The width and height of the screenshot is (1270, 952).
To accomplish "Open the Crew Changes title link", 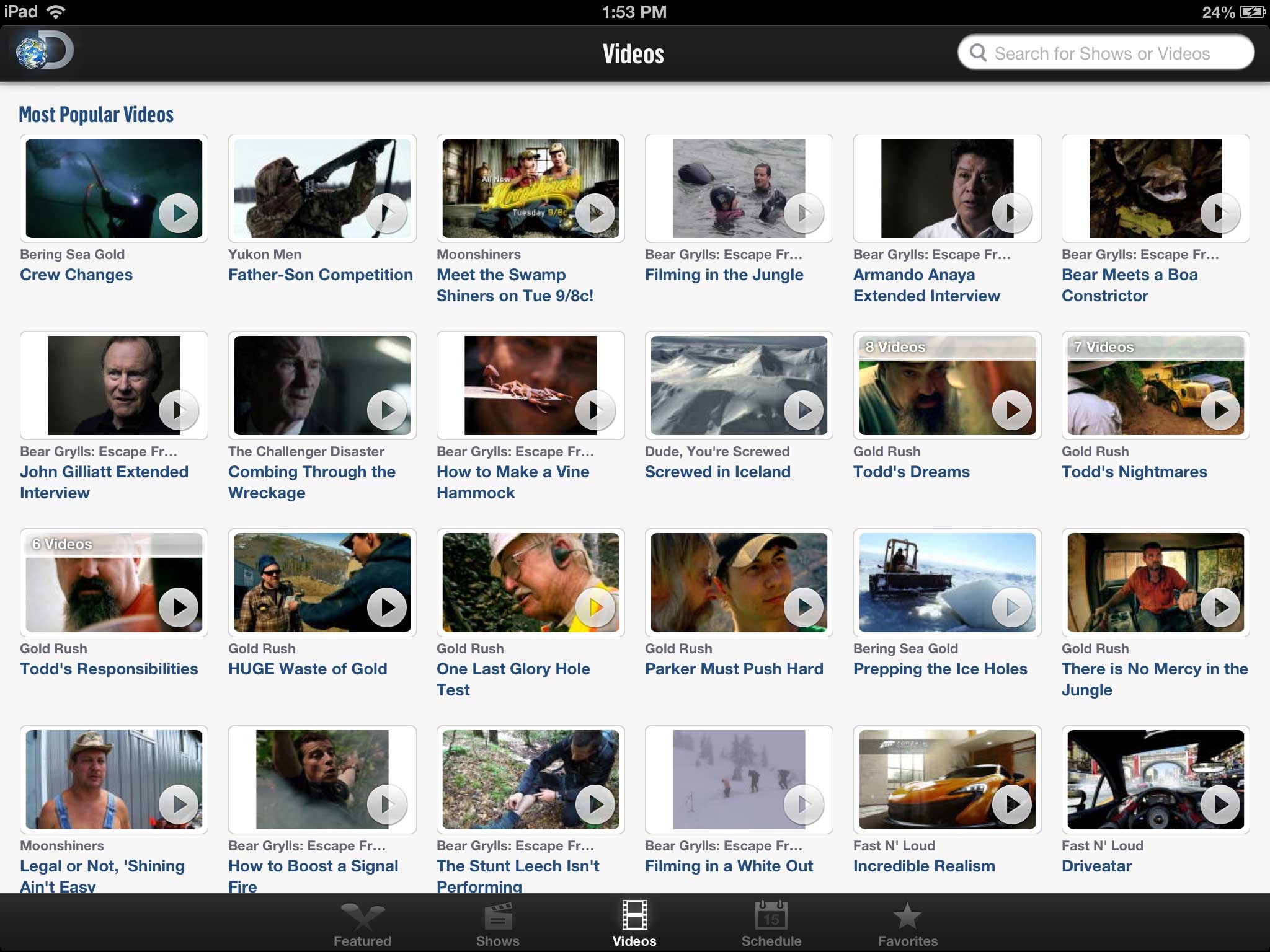I will pyautogui.click(x=76, y=275).
